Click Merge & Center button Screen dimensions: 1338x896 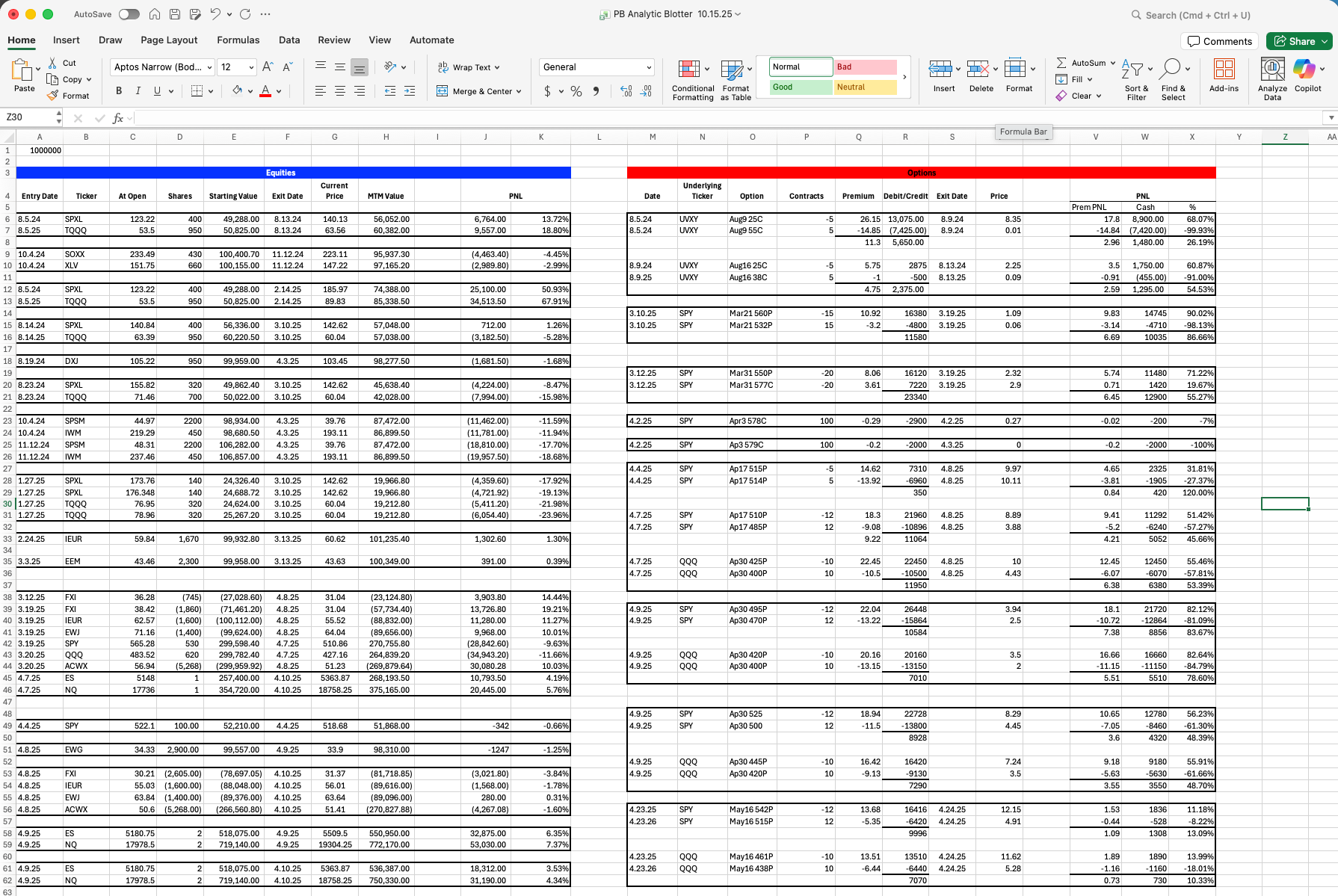point(478,91)
